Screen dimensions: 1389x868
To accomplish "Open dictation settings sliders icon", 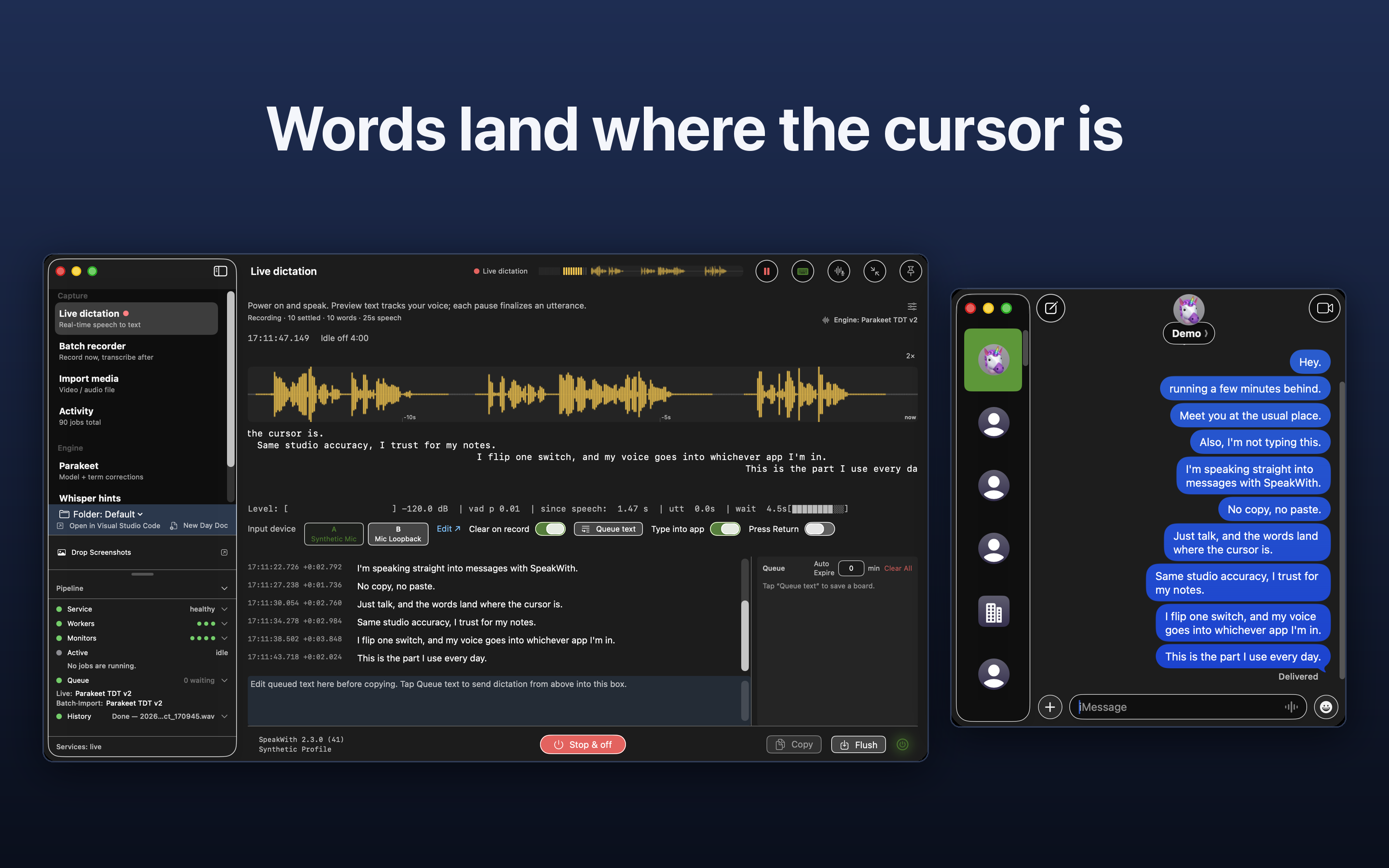I will click(912, 306).
